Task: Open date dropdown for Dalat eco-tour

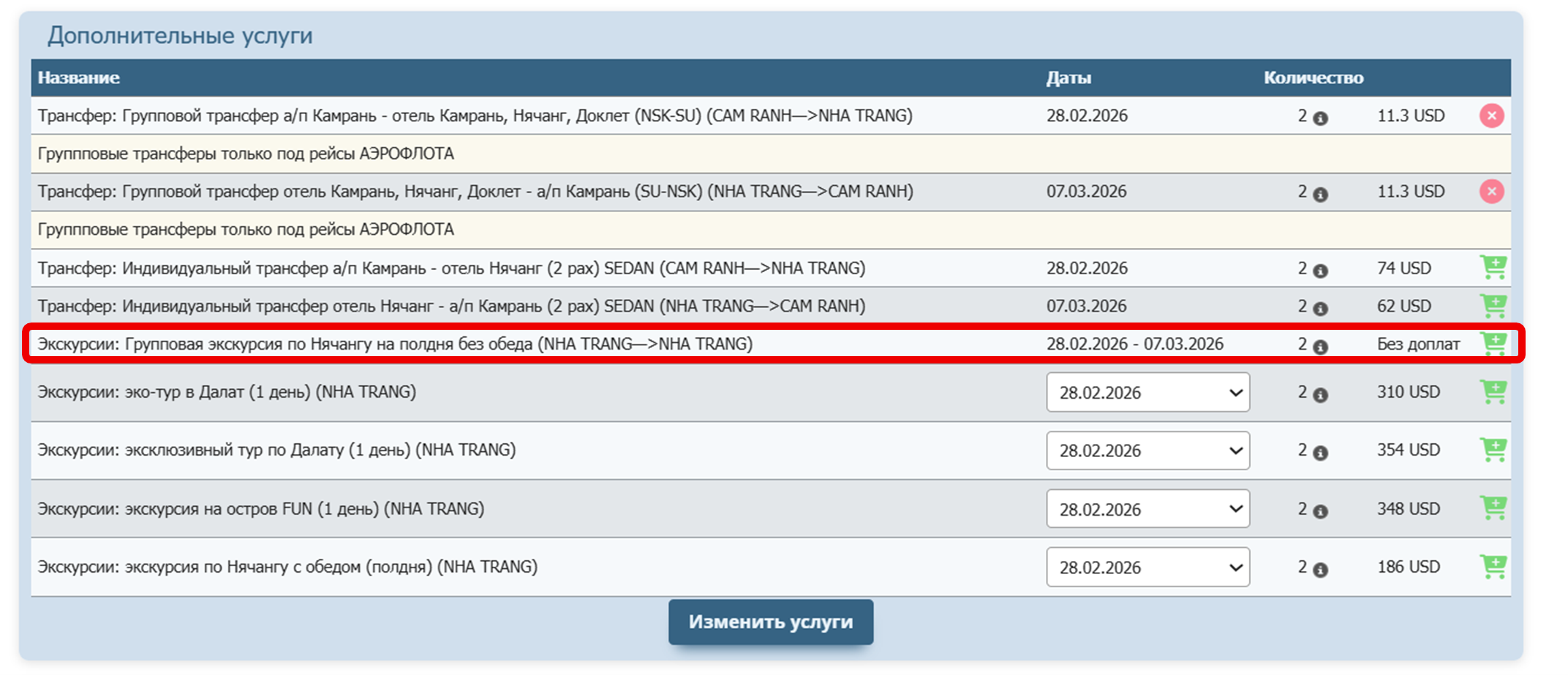Action: pyautogui.click(x=1147, y=392)
